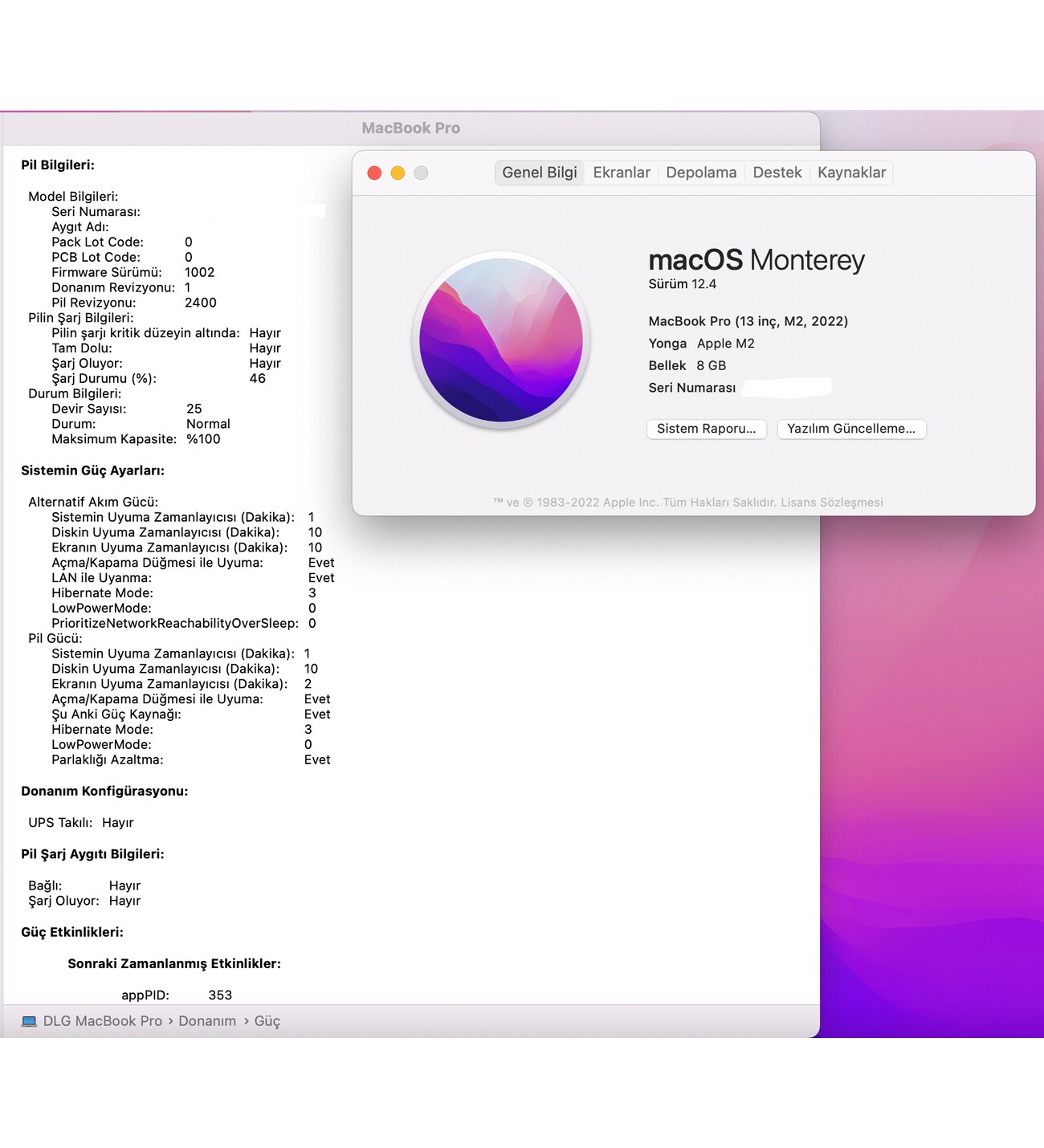Select the Genel Bilgi tab
Screen dimensions: 1044x1148
[x=540, y=173]
